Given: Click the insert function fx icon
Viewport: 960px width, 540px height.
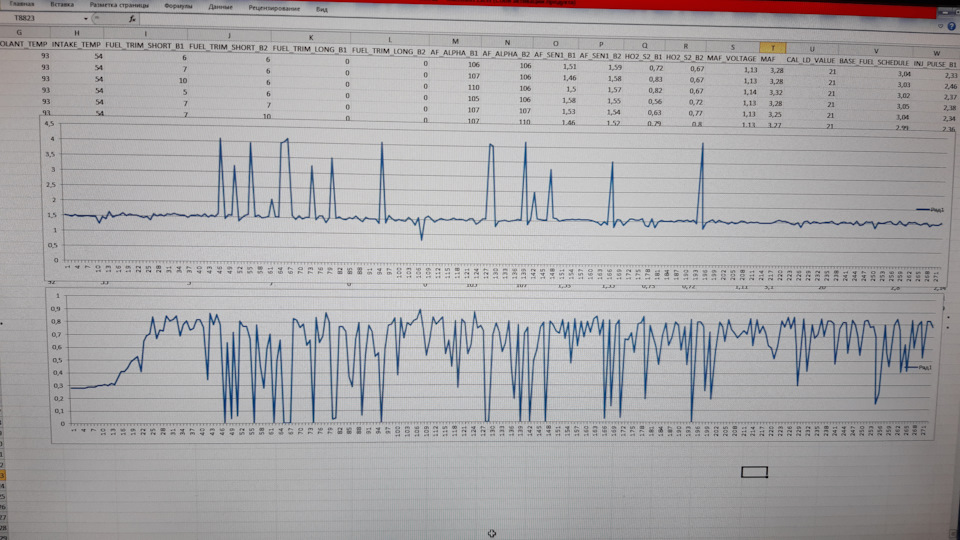Looking at the screenshot, I should [132, 19].
